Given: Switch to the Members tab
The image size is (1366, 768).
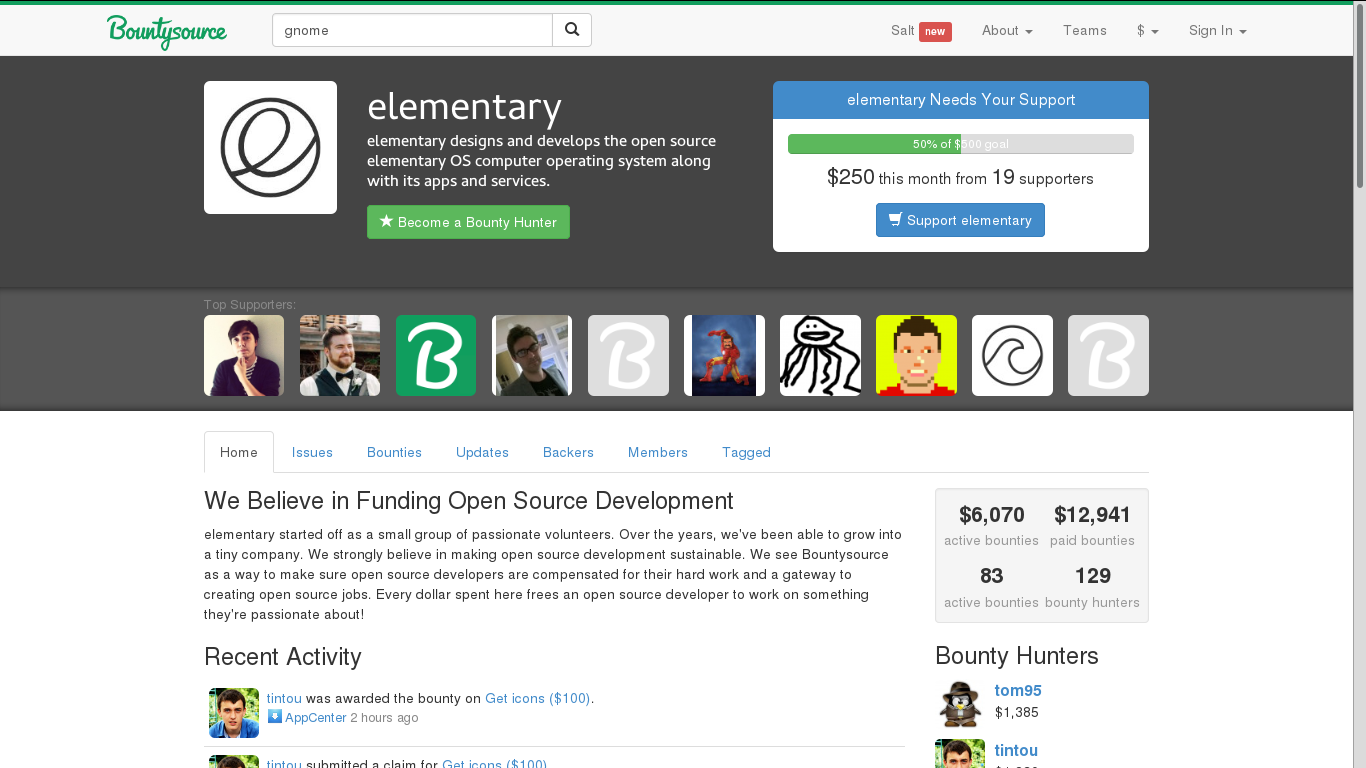Looking at the screenshot, I should coord(658,452).
